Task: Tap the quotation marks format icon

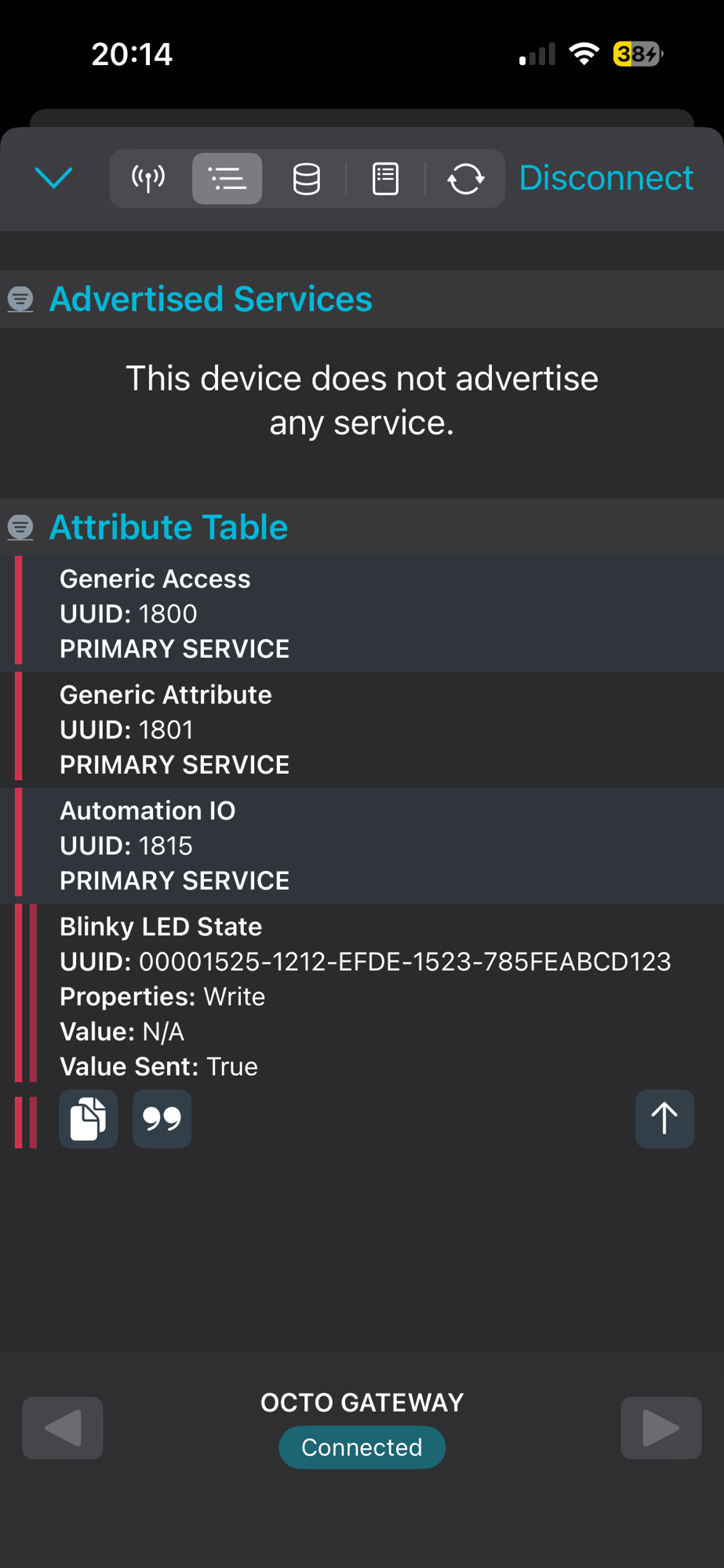Action: pyautogui.click(x=162, y=1119)
